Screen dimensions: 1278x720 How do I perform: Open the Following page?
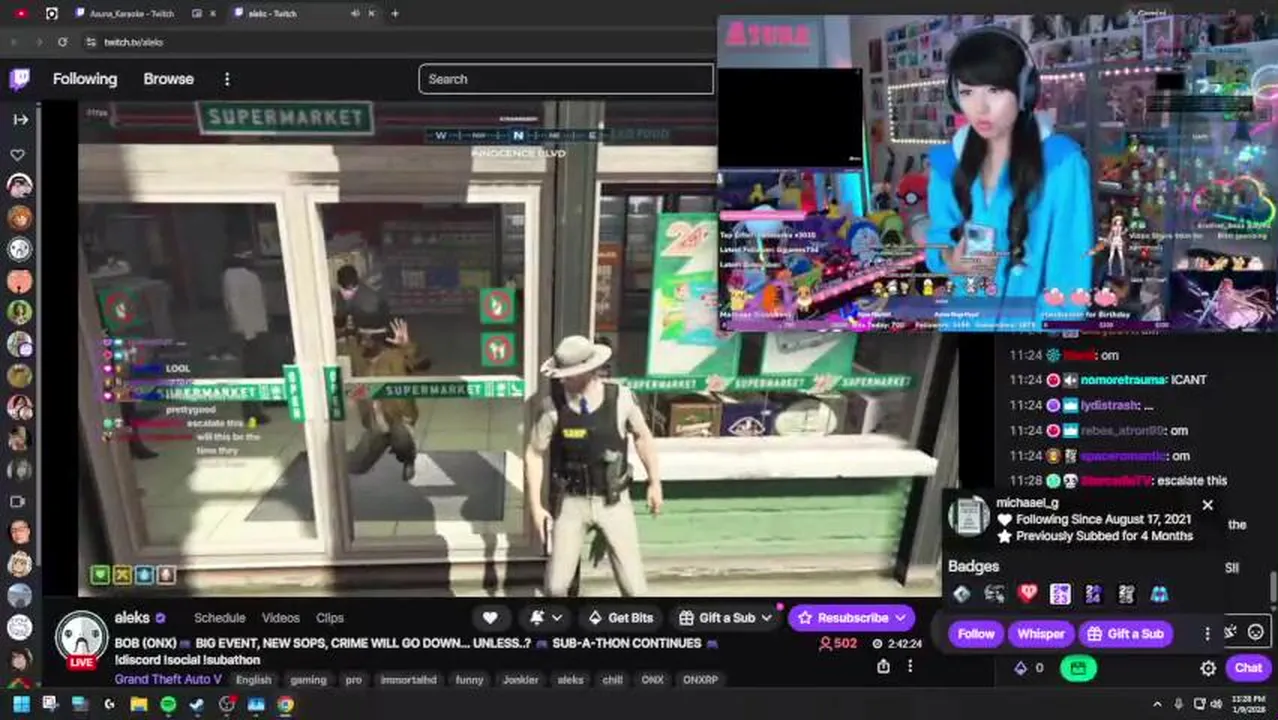85,79
